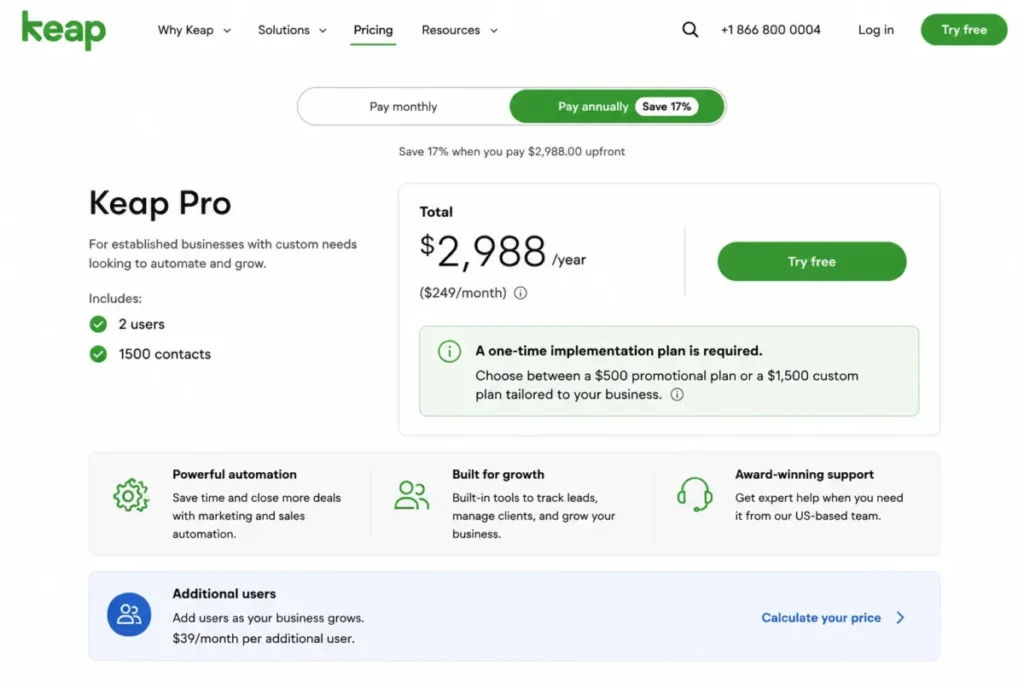Click the blue Additional users icon
The height and width of the screenshot is (683, 1024).
[x=129, y=614]
